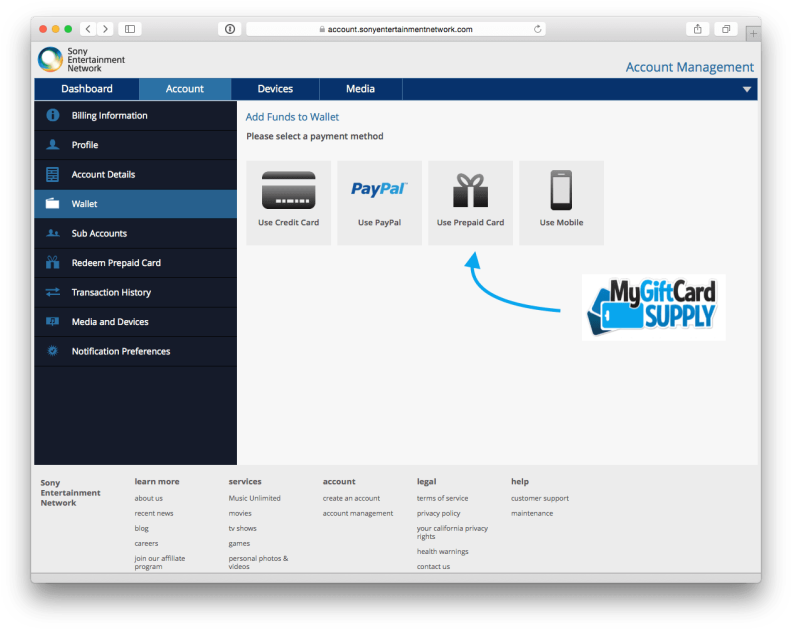This screenshot has height=629, width=791.
Task: Switch to the Media tab
Action: [360, 89]
